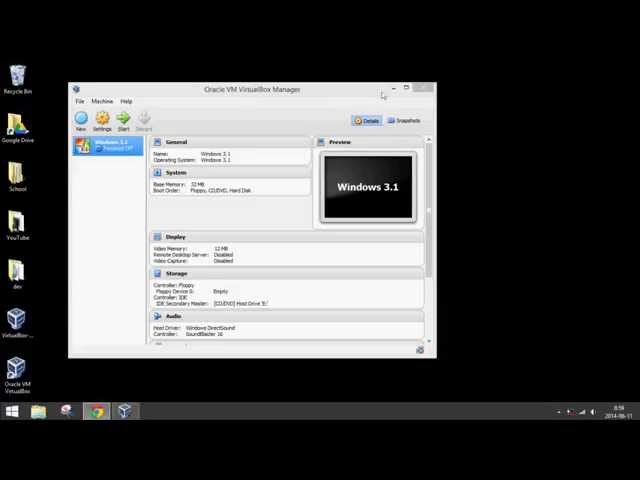Select the Recycle Bin desktop icon
This screenshot has width=640, height=480.
(18, 80)
